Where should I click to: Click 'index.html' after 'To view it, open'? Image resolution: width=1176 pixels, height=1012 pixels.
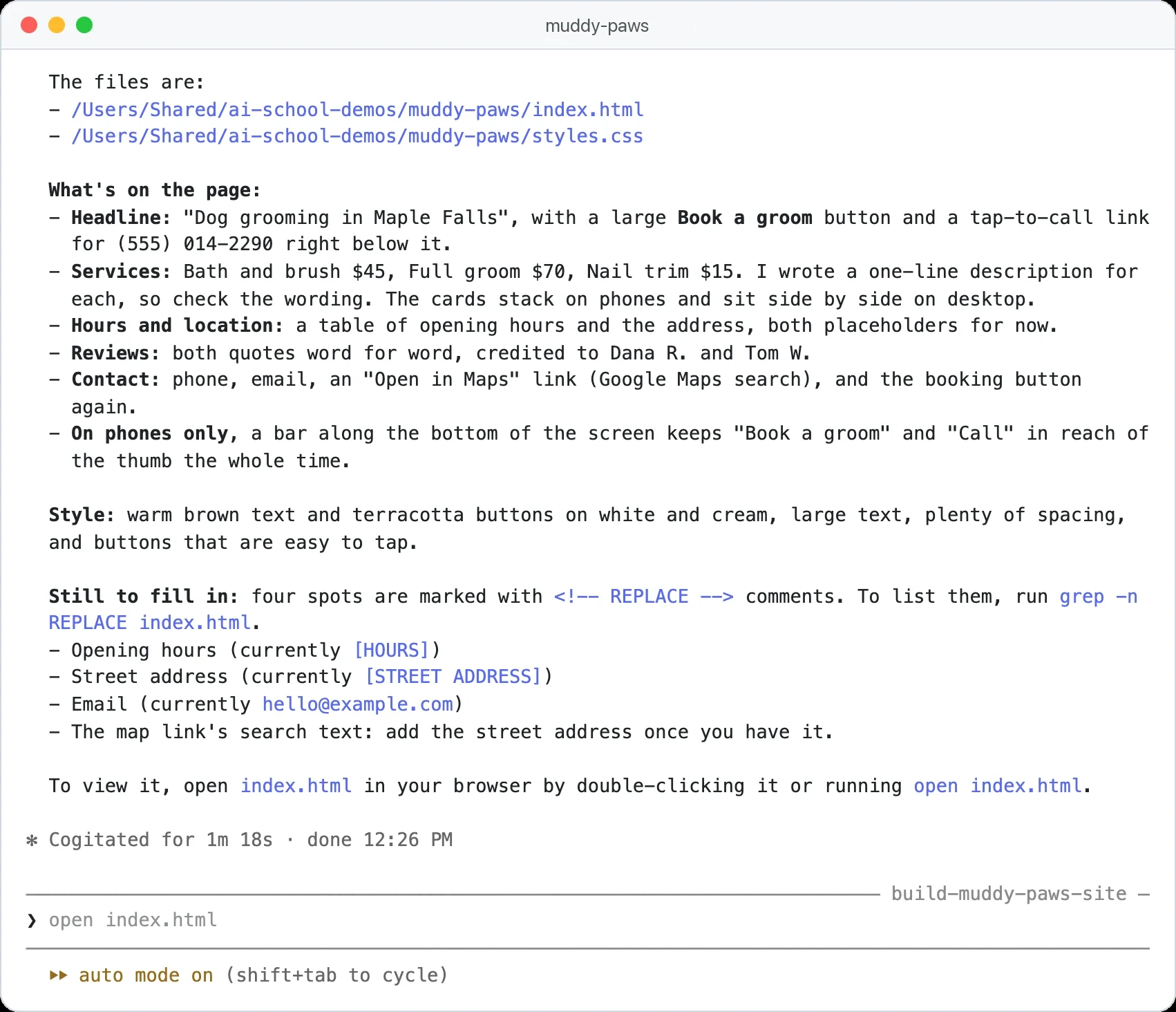pyautogui.click(x=296, y=785)
